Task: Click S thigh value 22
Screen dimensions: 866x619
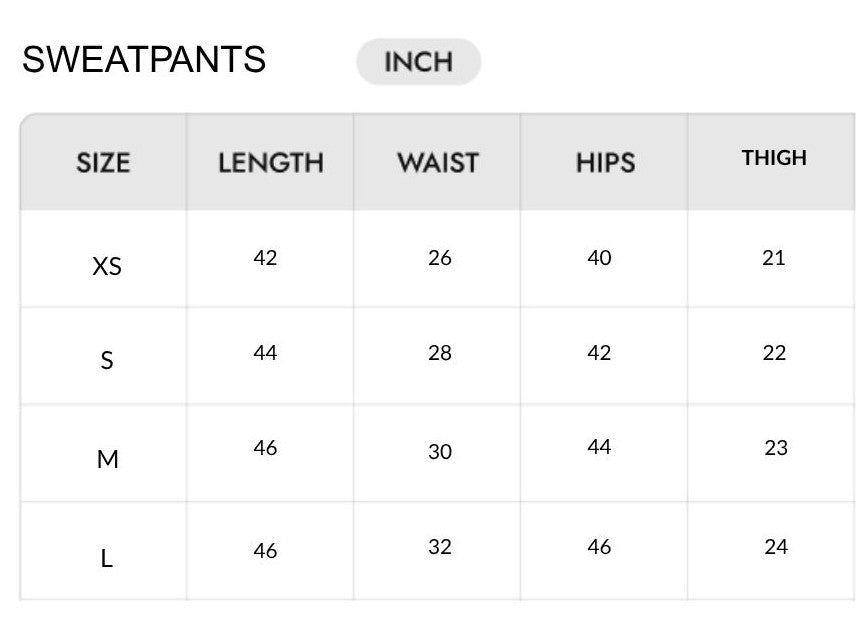Action: click(x=774, y=353)
